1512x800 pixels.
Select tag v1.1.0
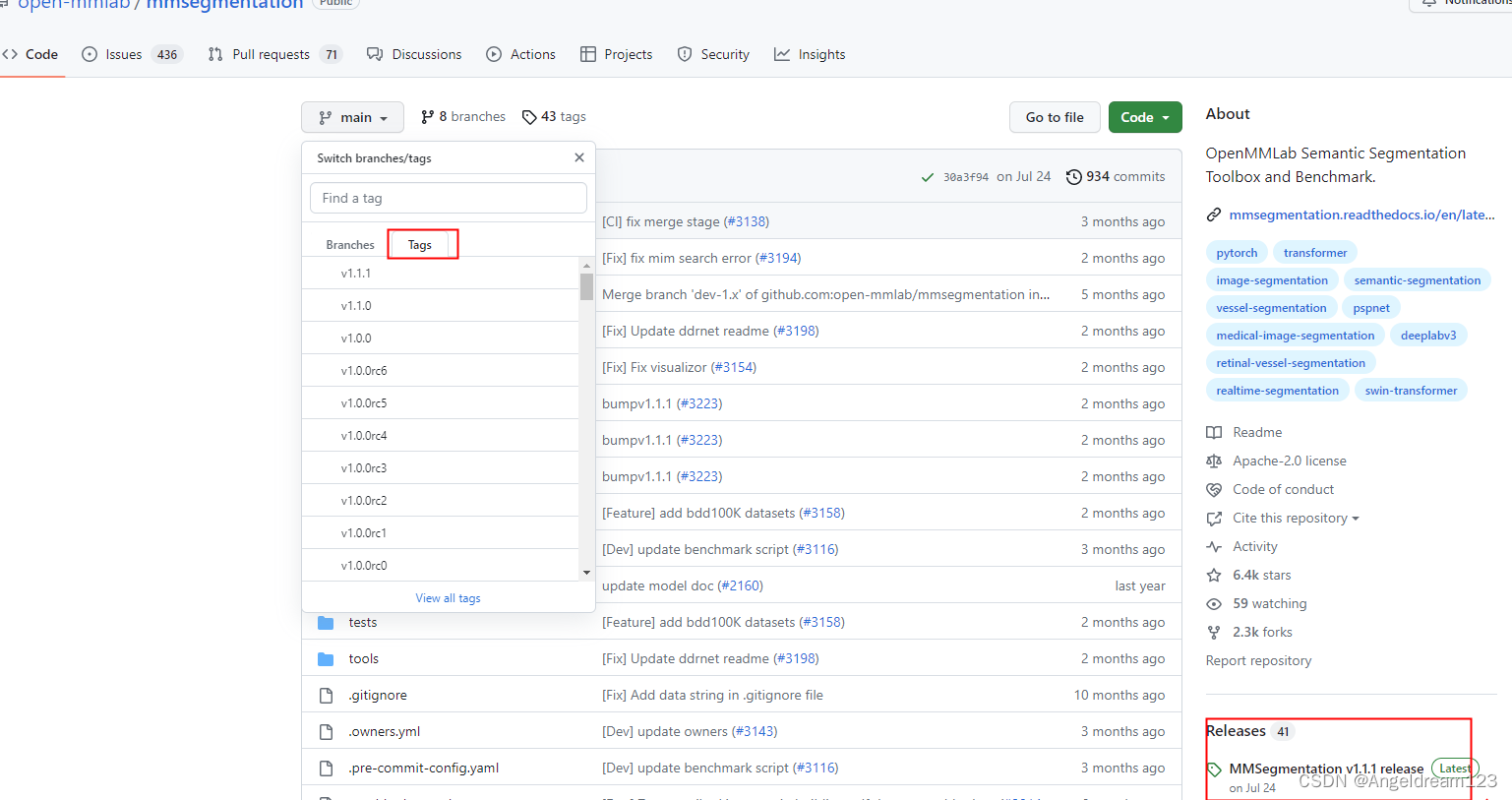click(441, 306)
